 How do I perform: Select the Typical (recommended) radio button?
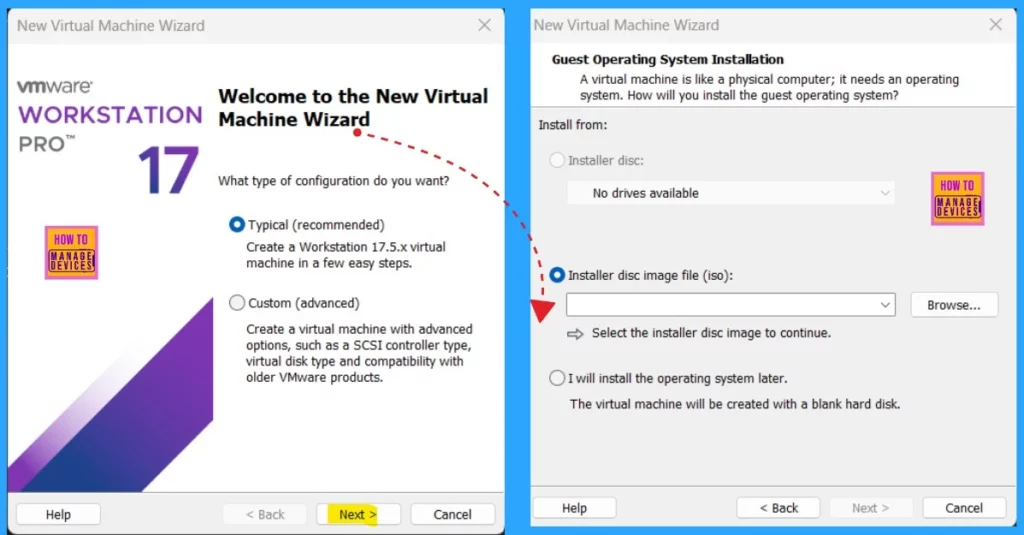pyautogui.click(x=236, y=225)
